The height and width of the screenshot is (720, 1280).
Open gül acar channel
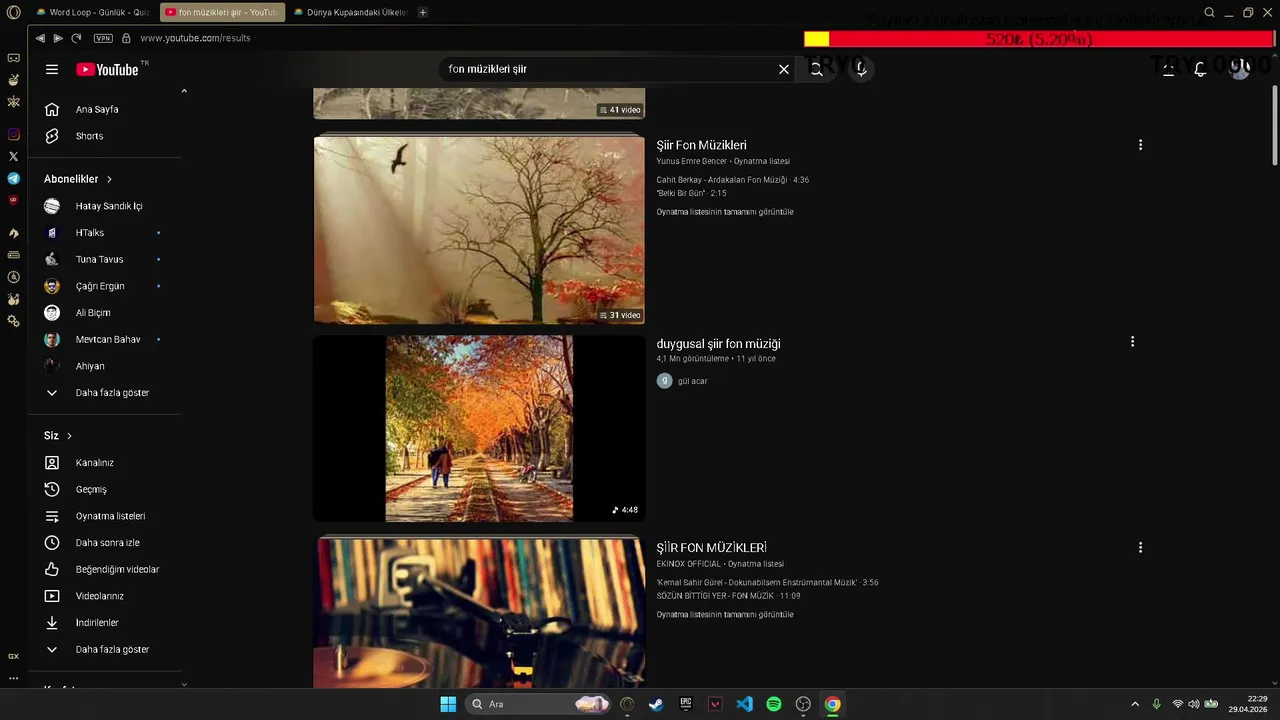692,381
